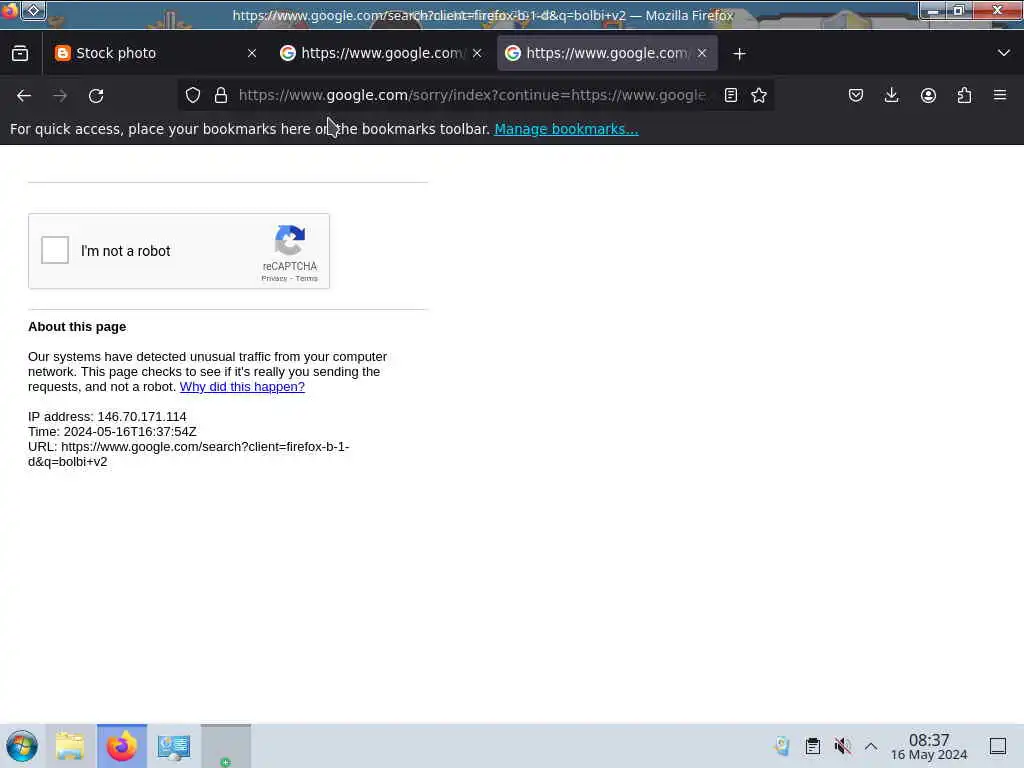Close the middle Google tab
1024x768 pixels.
[477, 54]
